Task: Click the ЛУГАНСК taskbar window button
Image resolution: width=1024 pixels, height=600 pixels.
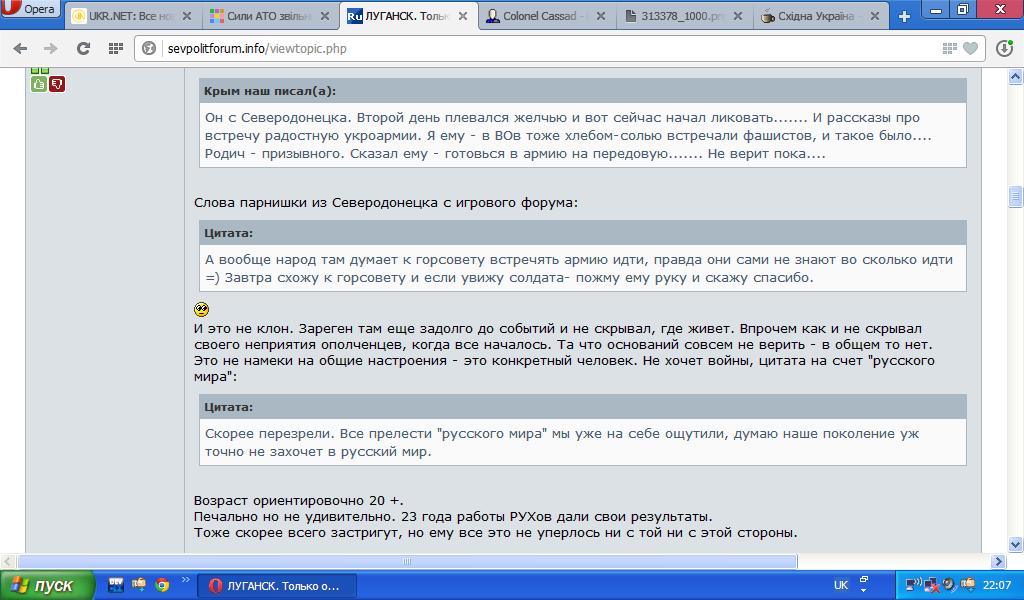Action: (x=277, y=585)
